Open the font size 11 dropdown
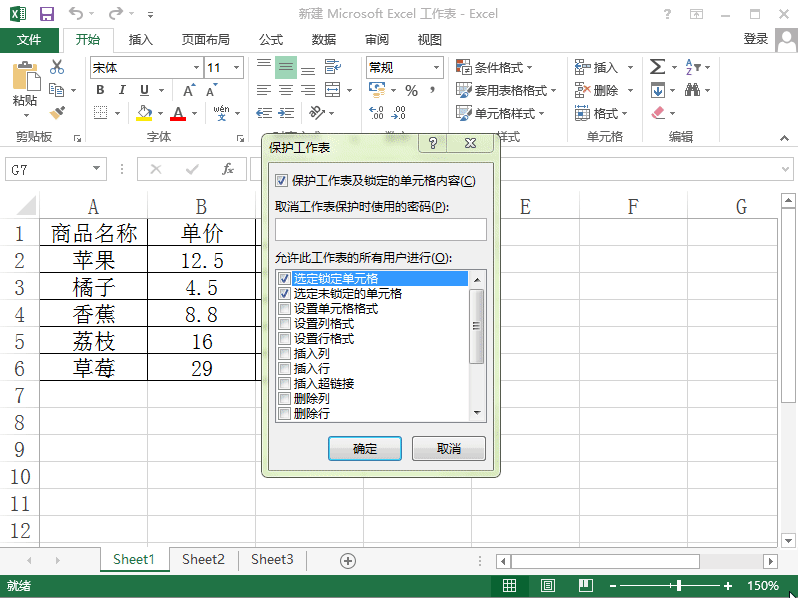 pos(237,67)
